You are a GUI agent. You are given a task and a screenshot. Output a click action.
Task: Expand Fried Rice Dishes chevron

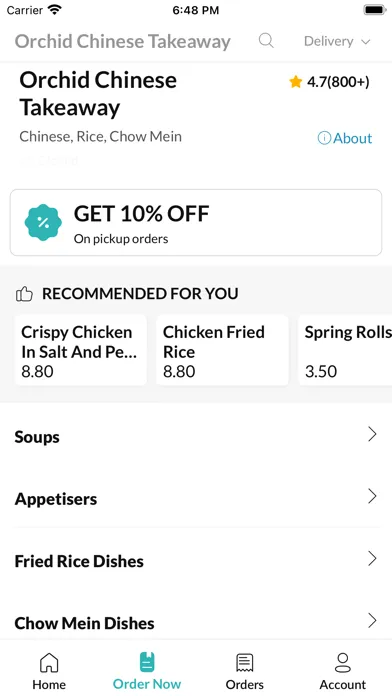372,558
